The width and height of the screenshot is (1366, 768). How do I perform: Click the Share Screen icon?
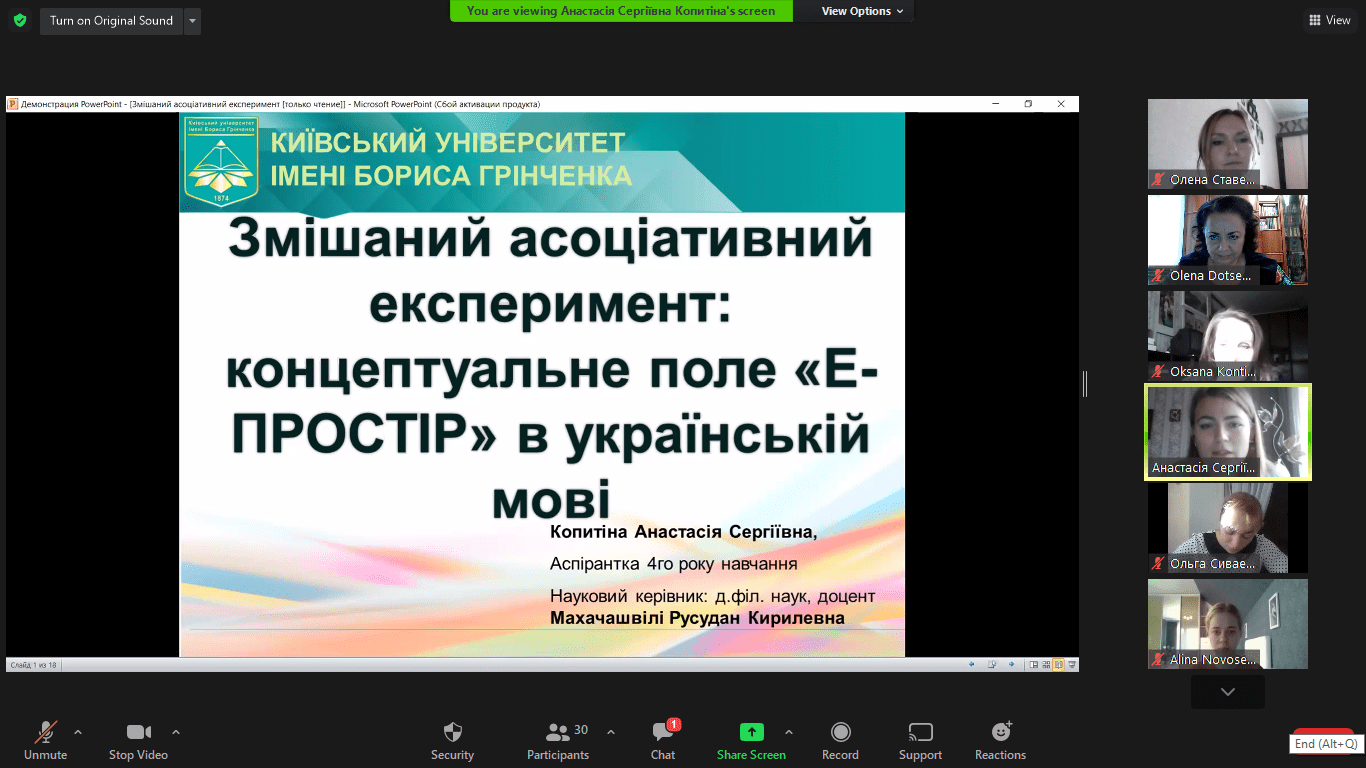751,732
